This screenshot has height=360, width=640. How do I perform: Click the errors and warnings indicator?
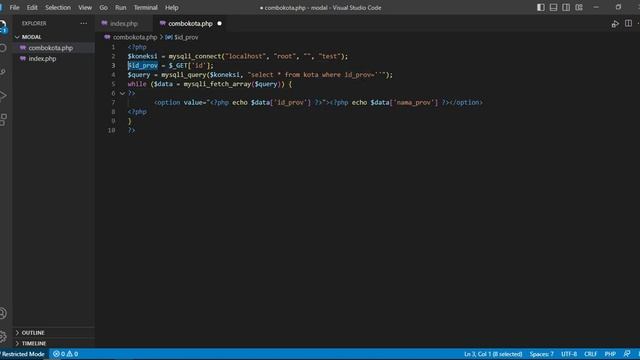pyautogui.click(x=65, y=354)
